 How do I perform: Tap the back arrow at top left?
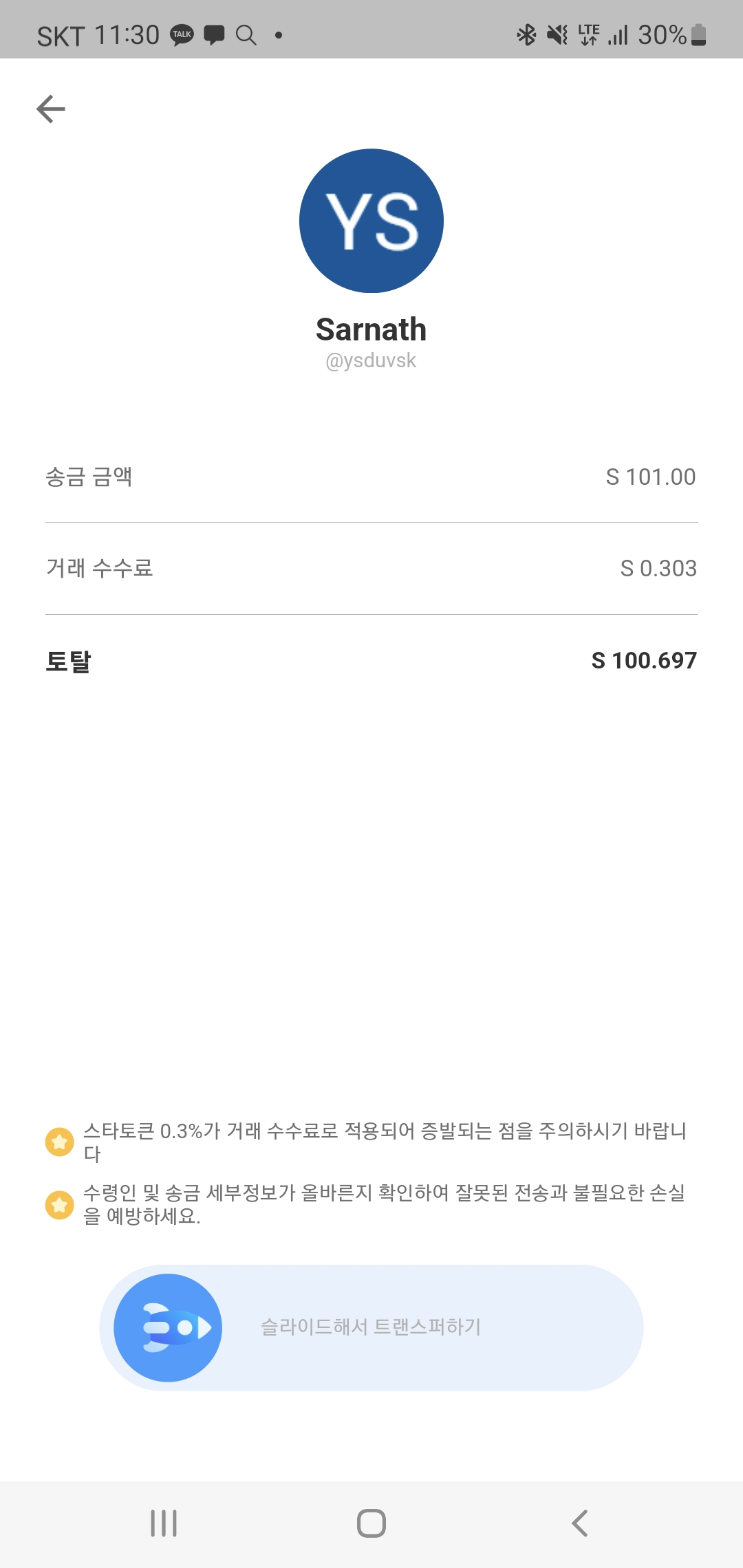[x=51, y=109]
